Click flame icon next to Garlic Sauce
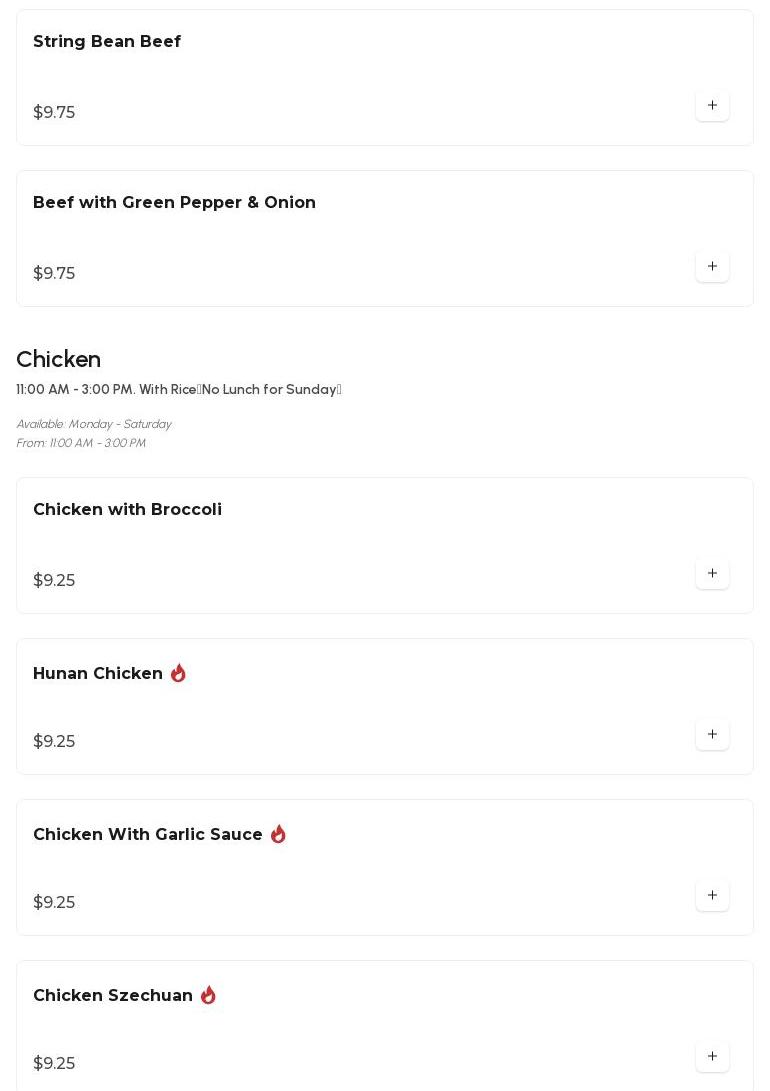The width and height of the screenshot is (770, 1091). (x=278, y=834)
